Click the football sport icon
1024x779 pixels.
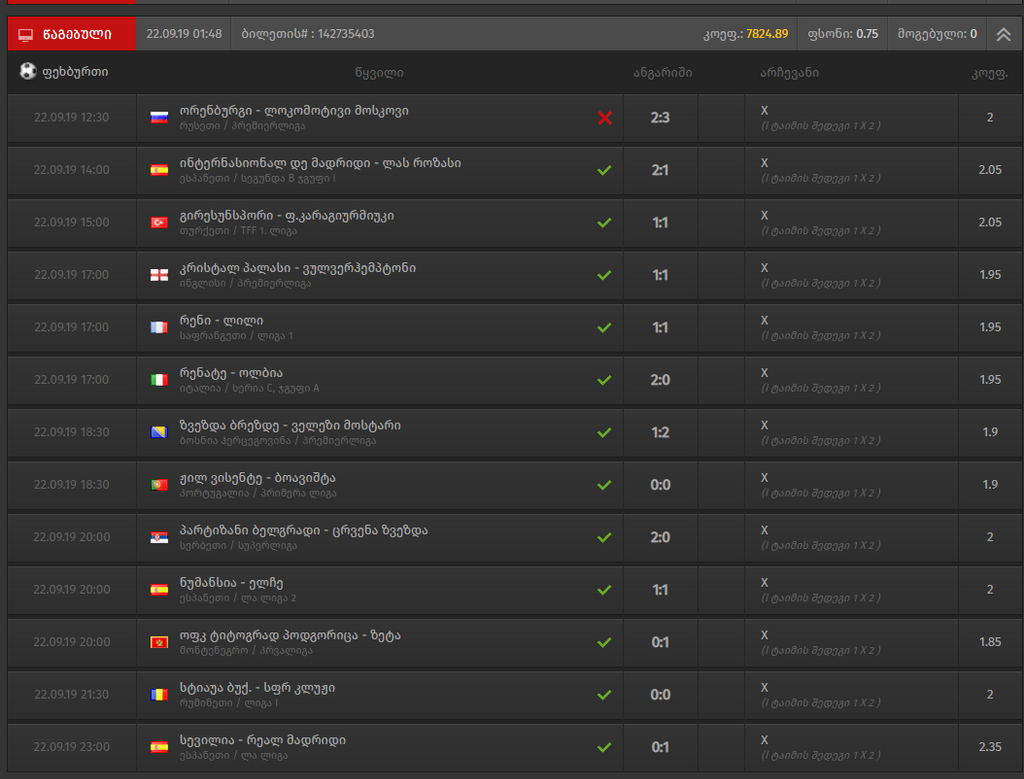coord(28,71)
